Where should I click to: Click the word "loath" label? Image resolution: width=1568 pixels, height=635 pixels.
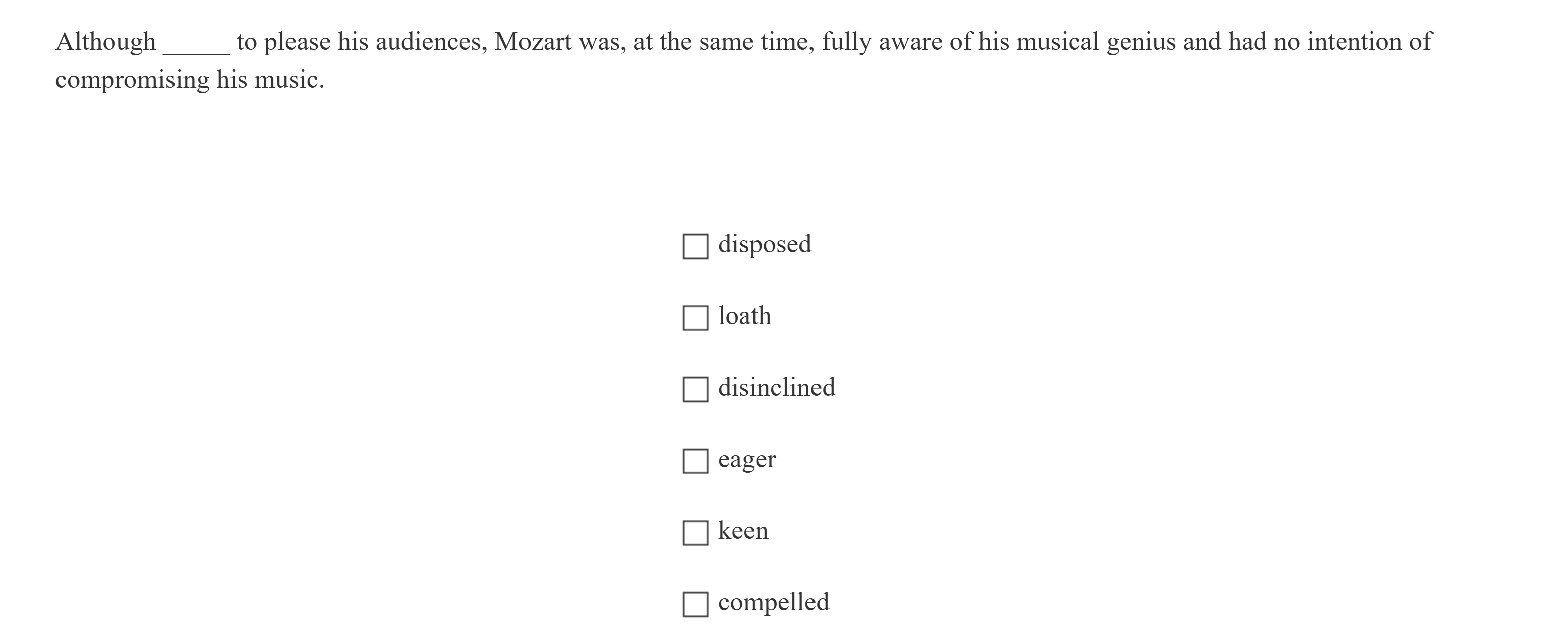coord(744,315)
